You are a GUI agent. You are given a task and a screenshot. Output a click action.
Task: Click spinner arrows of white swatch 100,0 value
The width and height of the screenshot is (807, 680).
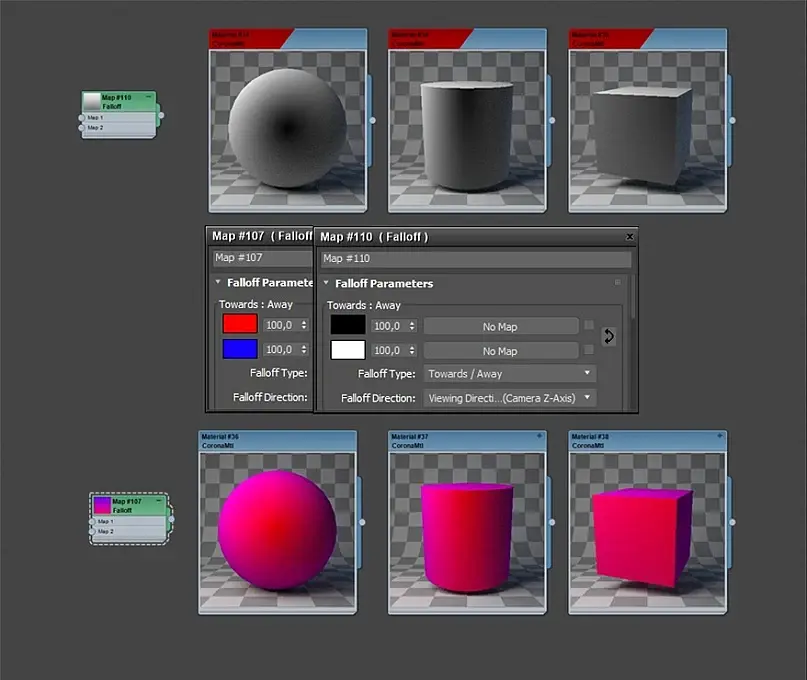[412, 351]
